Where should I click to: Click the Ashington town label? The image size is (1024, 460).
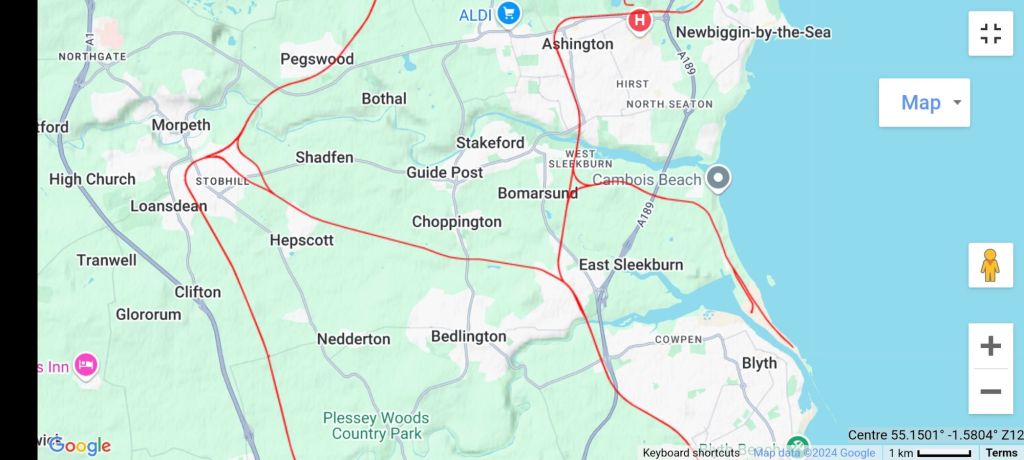point(578,44)
